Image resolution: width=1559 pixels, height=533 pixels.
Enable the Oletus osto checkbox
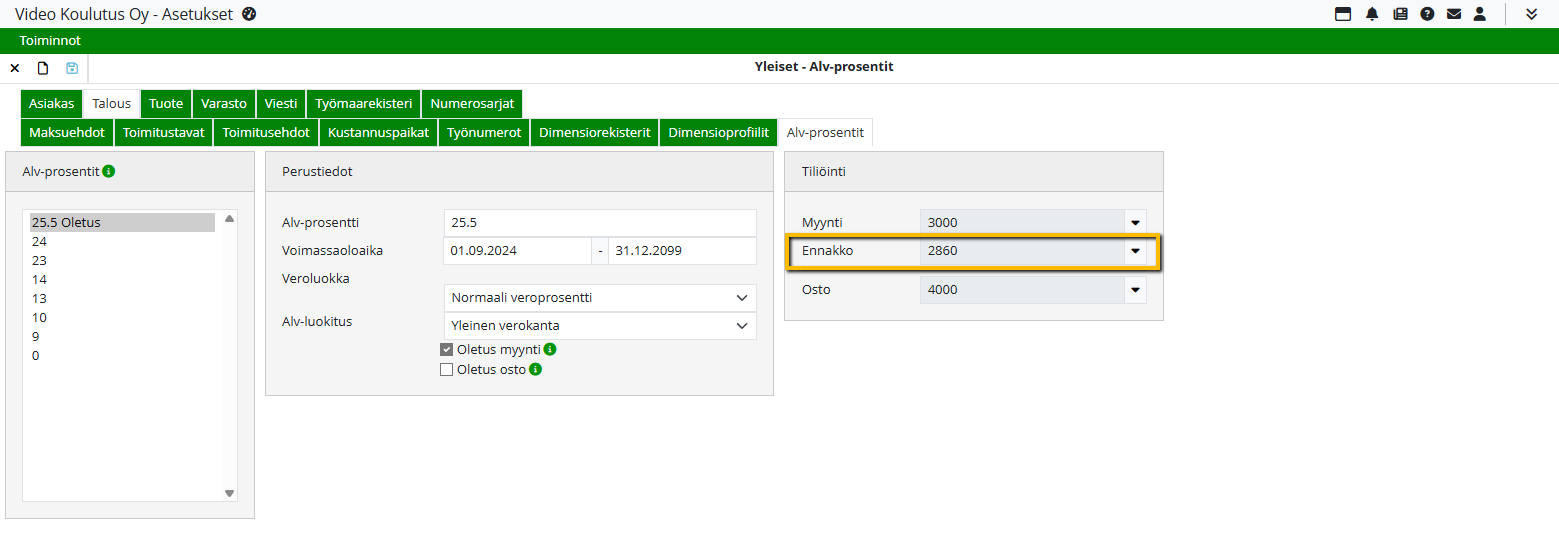pos(447,370)
